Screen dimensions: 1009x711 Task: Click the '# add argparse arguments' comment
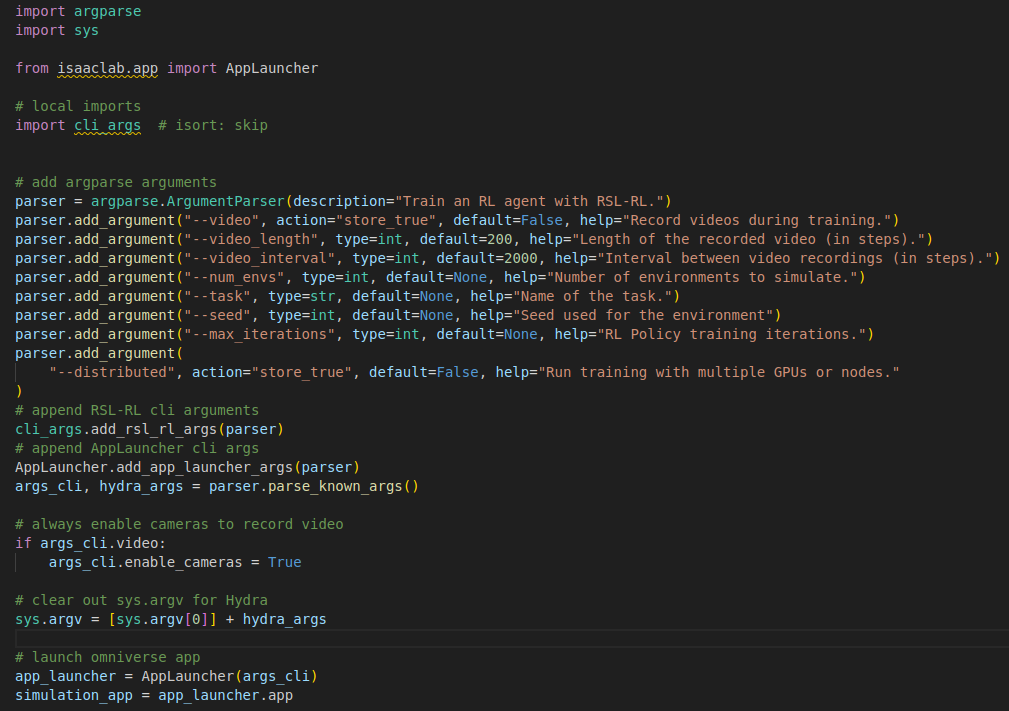pyautogui.click(x=116, y=182)
